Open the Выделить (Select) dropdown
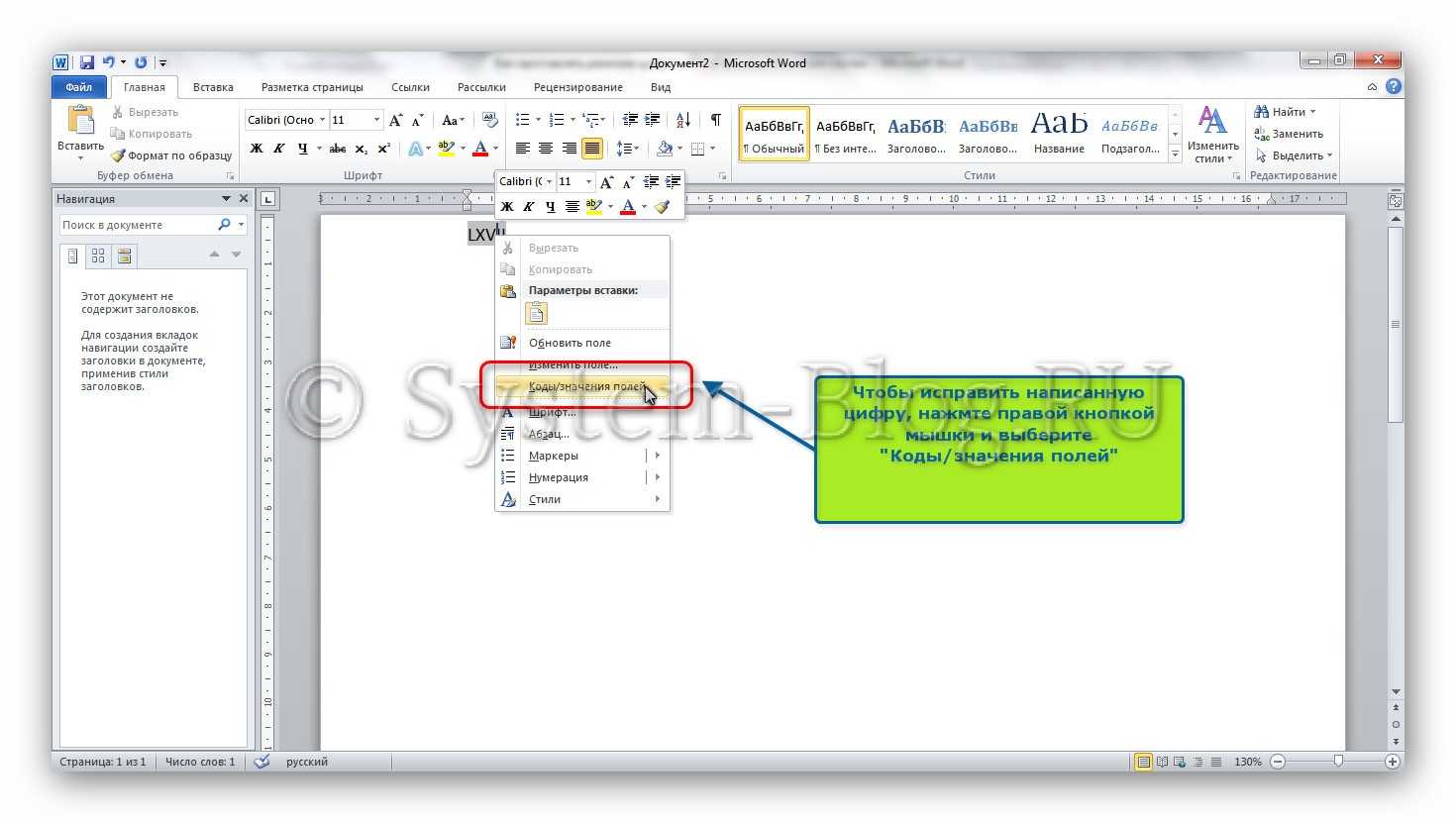Screen dimensions: 1456x823 tap(1294, 155)
